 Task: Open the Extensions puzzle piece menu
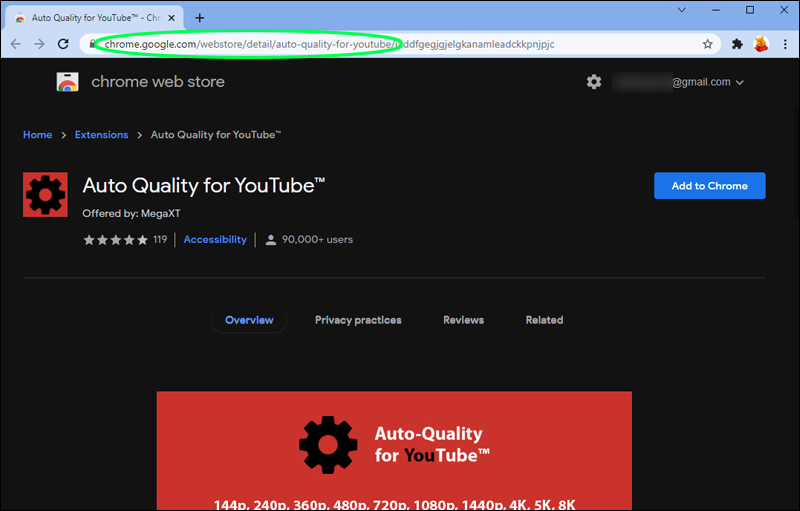737,44
